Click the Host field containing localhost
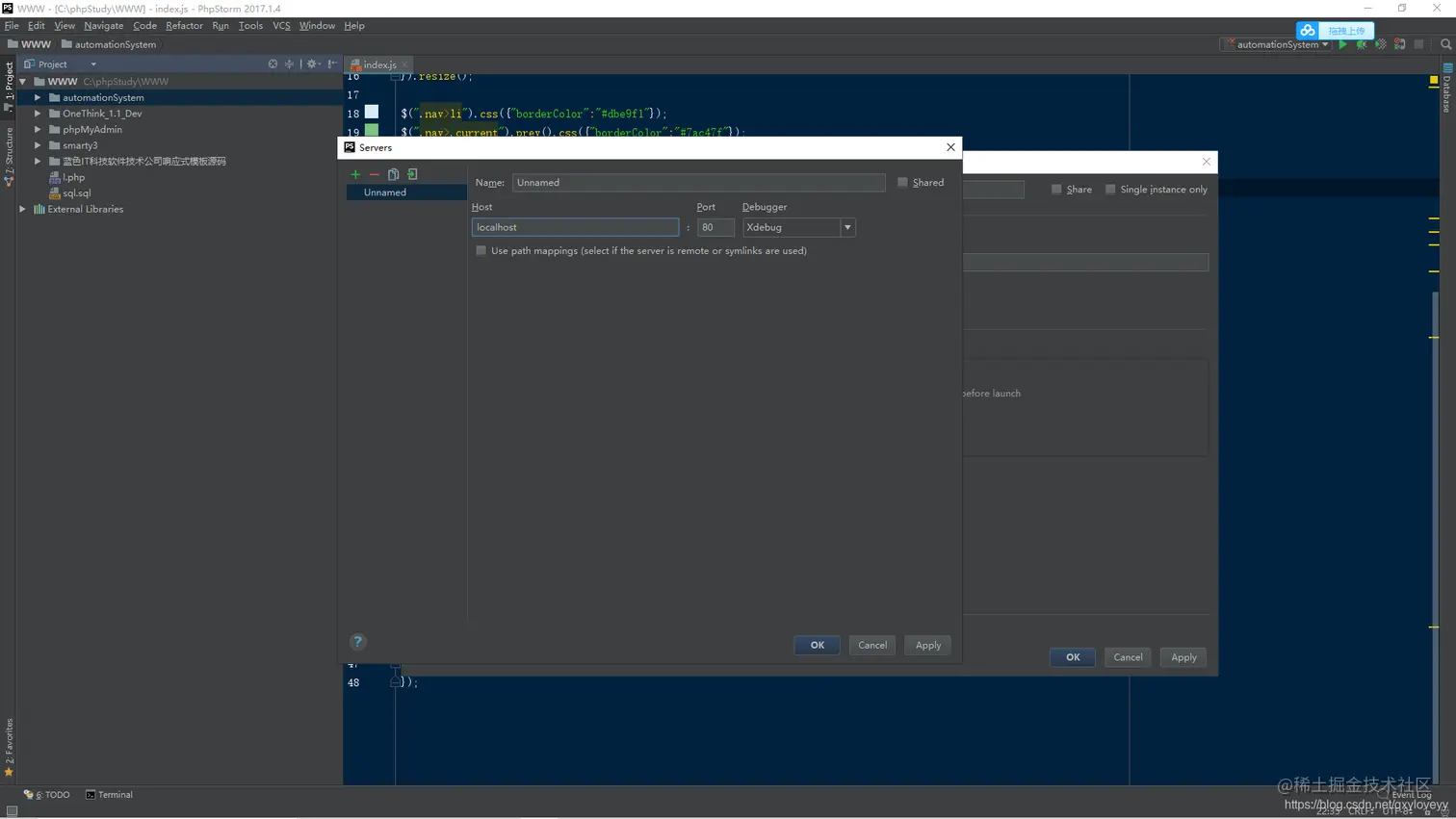 pyautogui.click(x=575, y=227)
